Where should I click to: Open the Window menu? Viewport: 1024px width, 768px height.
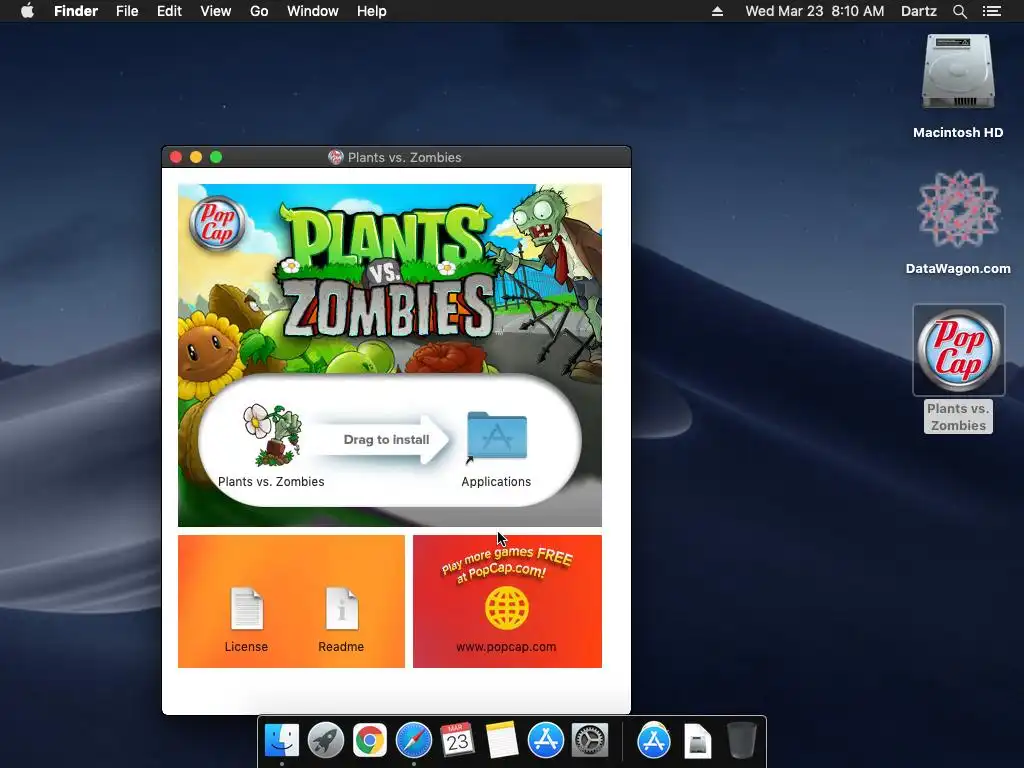point(313,11)
